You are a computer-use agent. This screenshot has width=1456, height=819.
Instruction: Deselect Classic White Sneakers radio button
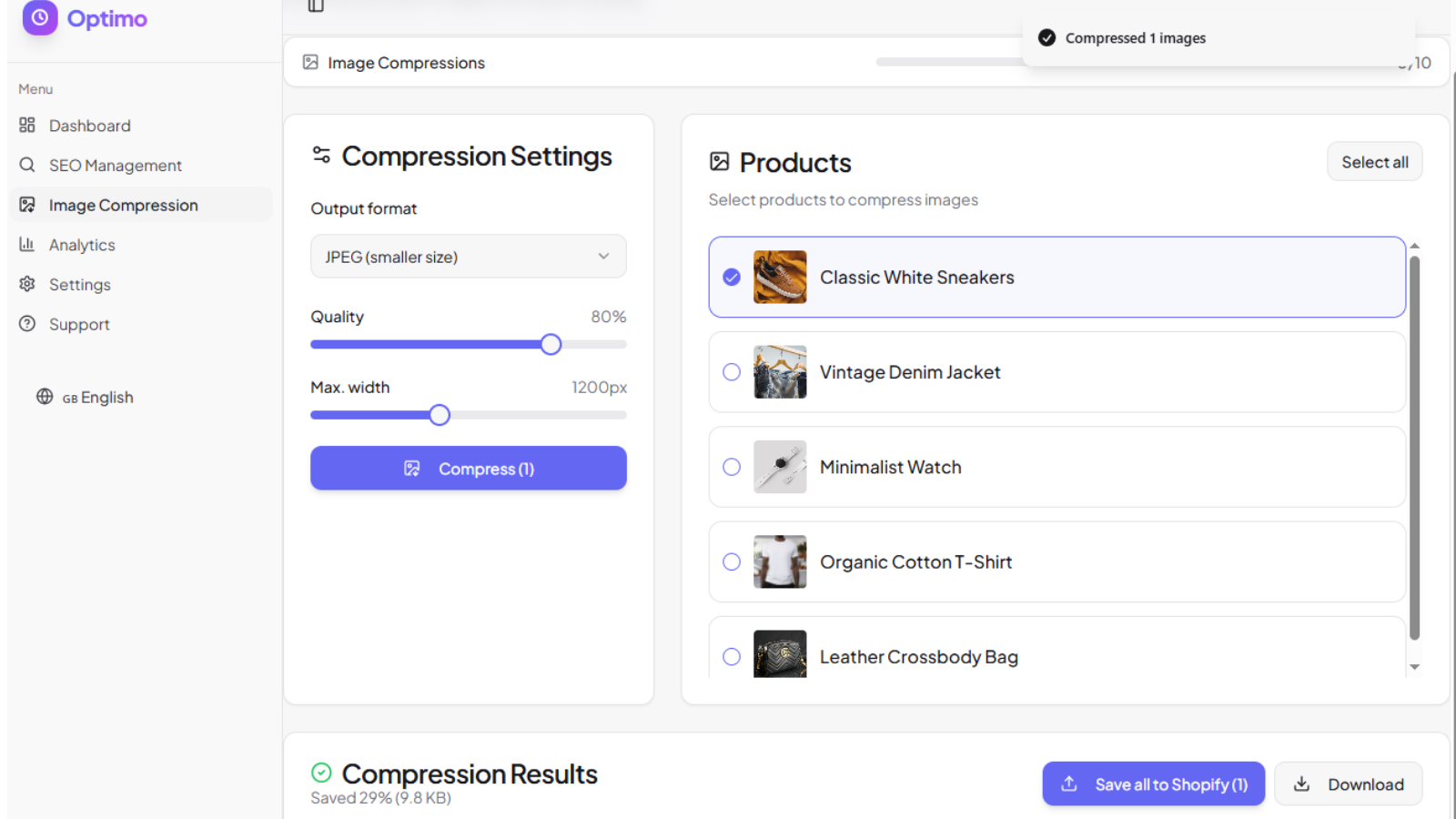[732, 278]
